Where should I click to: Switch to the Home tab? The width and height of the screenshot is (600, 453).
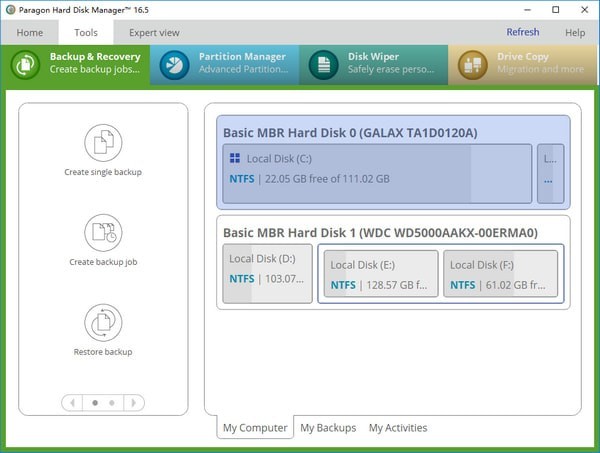30,33
